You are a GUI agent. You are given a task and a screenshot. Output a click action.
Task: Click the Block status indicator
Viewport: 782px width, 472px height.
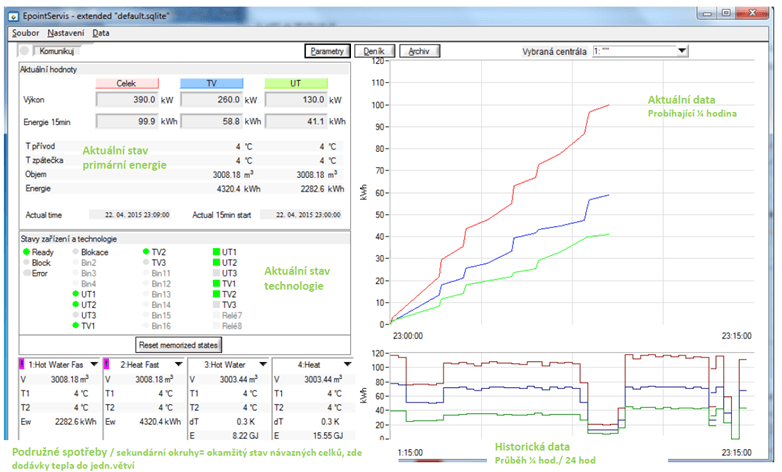click(26, 262)
